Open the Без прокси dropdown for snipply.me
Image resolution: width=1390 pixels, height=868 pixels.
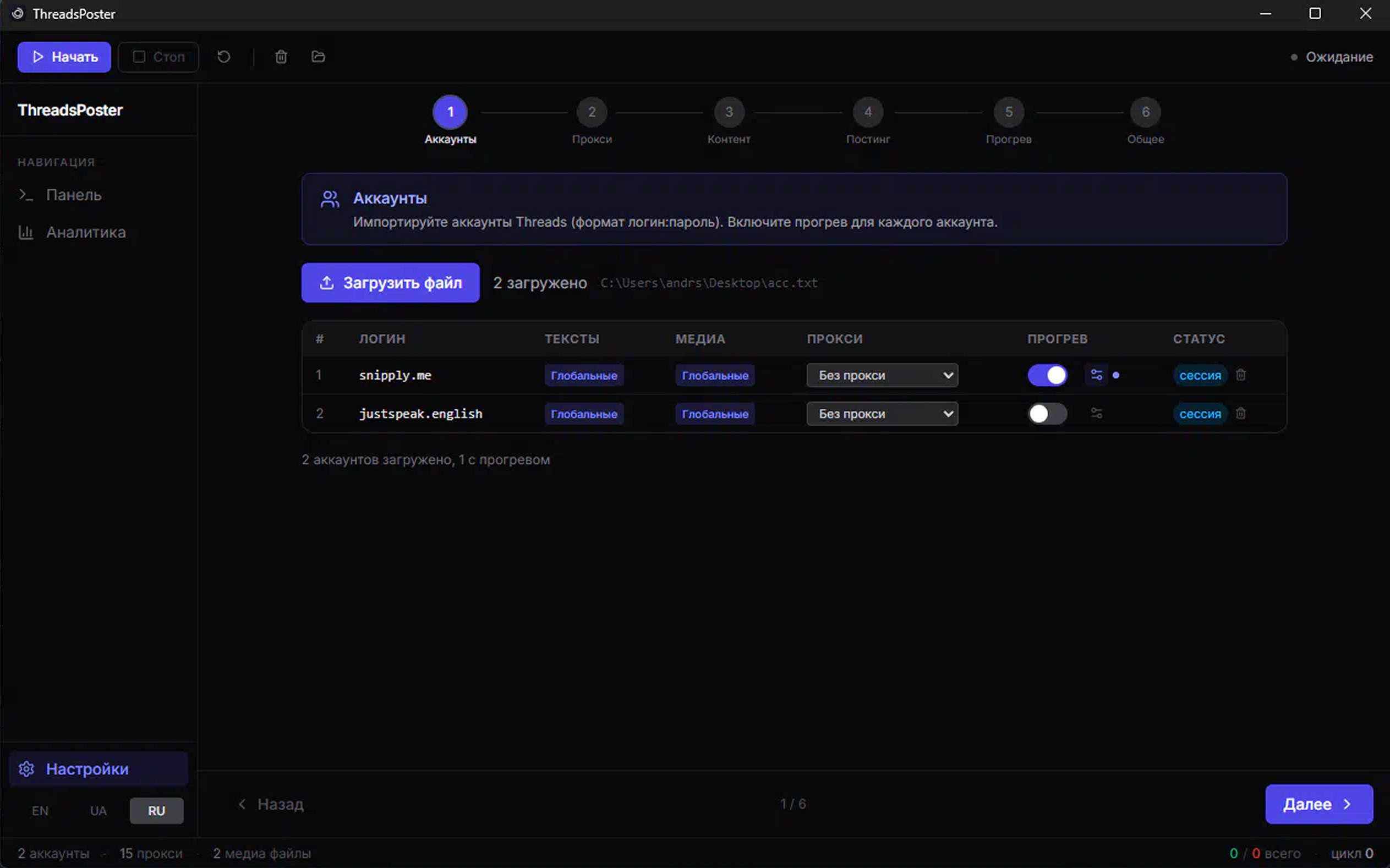[x=882, y=375]
